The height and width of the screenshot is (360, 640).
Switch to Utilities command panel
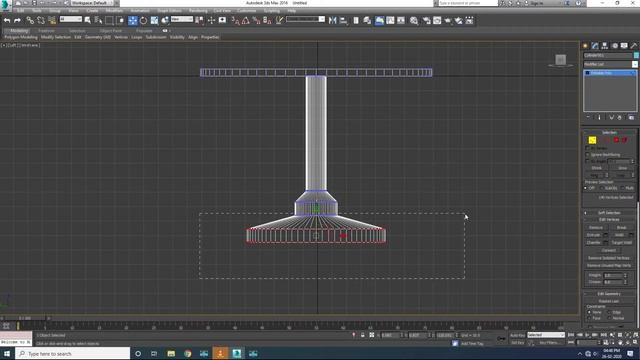point(634,46)
